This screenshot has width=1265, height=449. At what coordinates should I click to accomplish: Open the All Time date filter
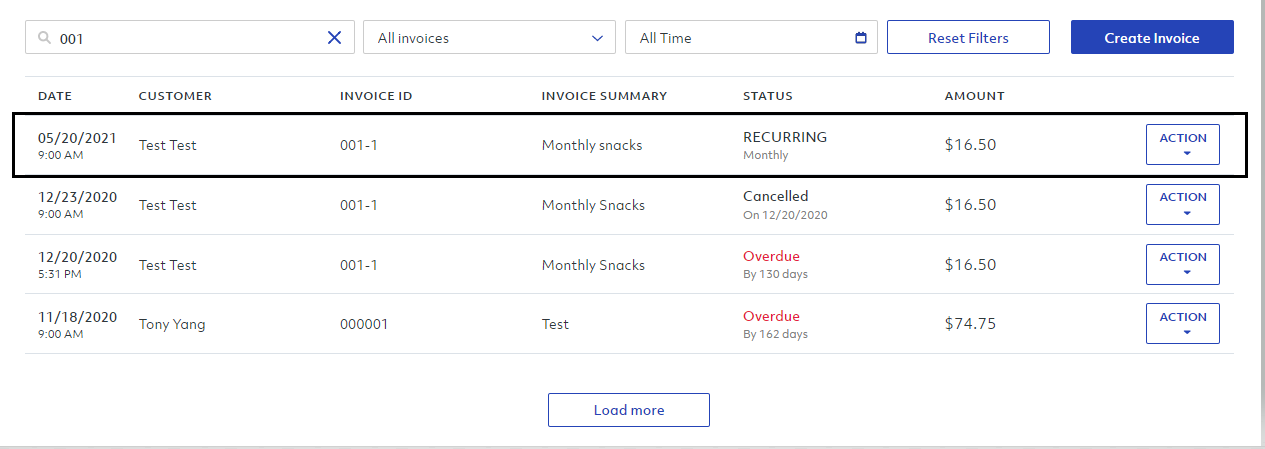point(751,38)
